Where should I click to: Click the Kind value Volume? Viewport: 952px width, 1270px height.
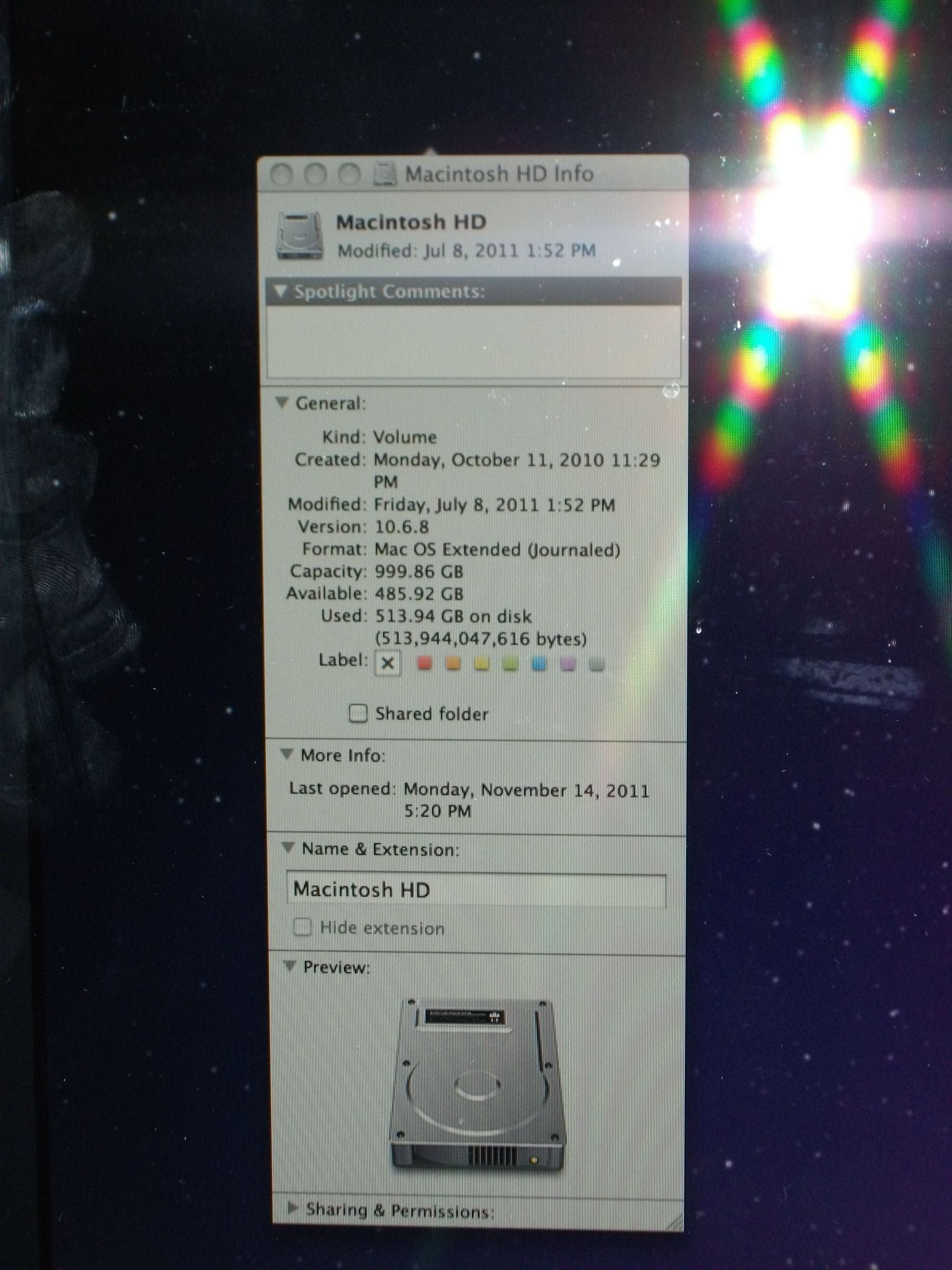tap(405, 437)
